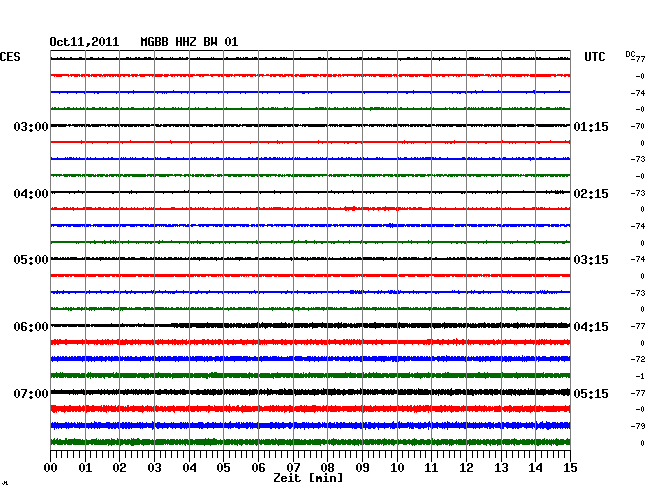Select the 03:00 local time label

click(x=31, y=126)
